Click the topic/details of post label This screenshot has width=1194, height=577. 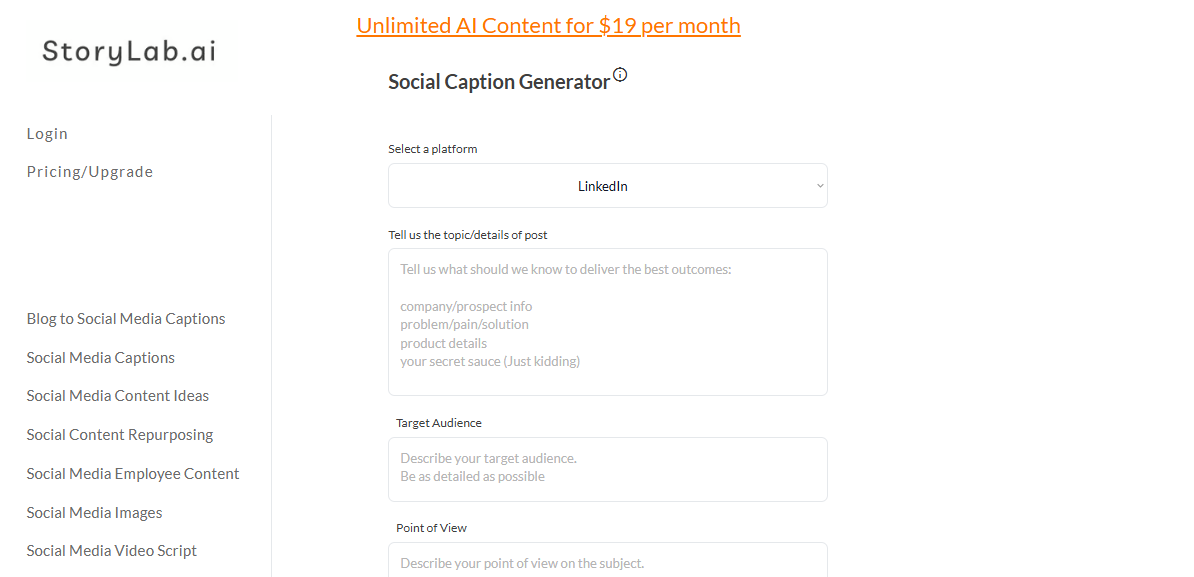coord(468,235)
